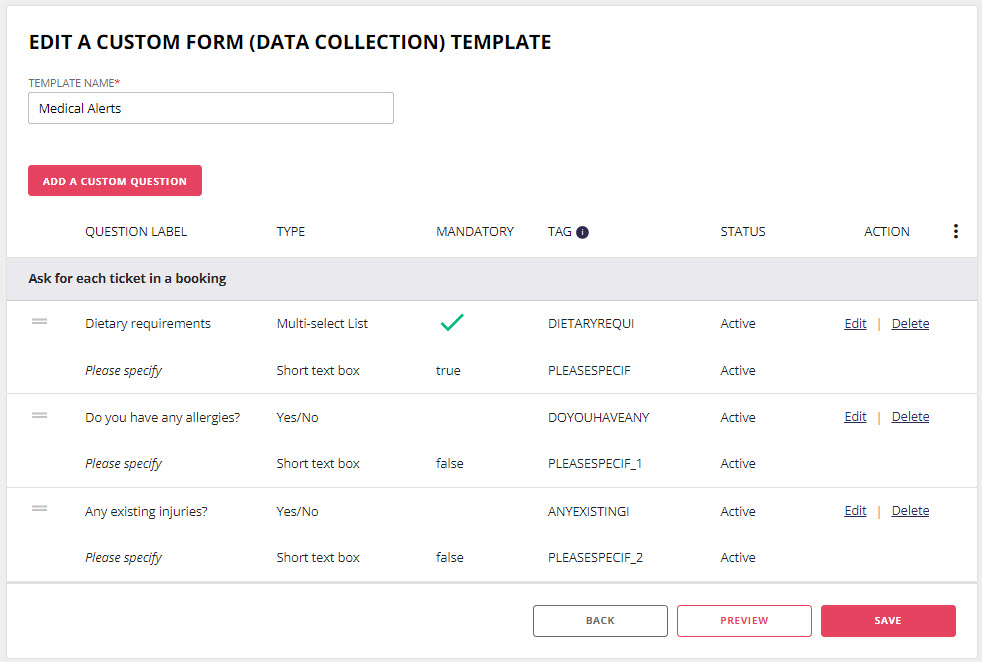This screenshot has height=662, width=982.
Task: Click drag handle for allergies question
Action: (x=40, y=415)
